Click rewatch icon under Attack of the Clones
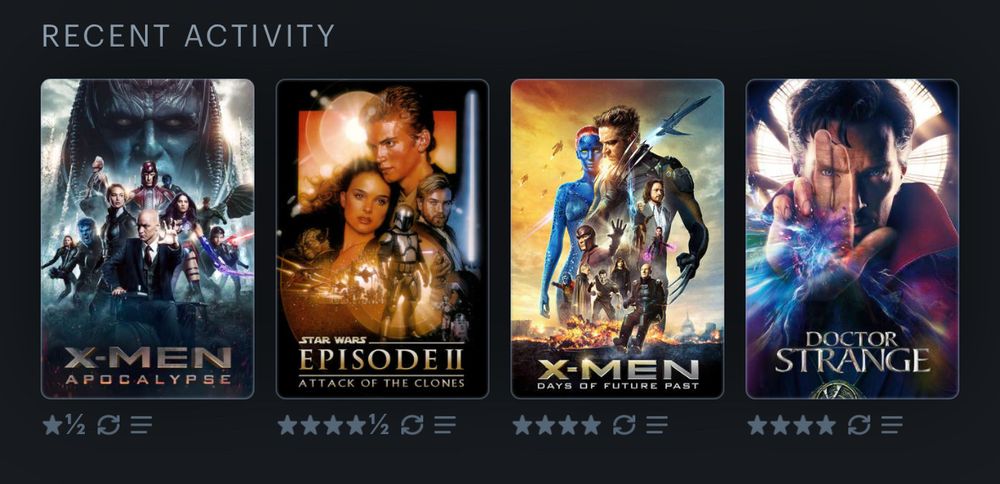The image size is (1000, 484). (412, 425)
